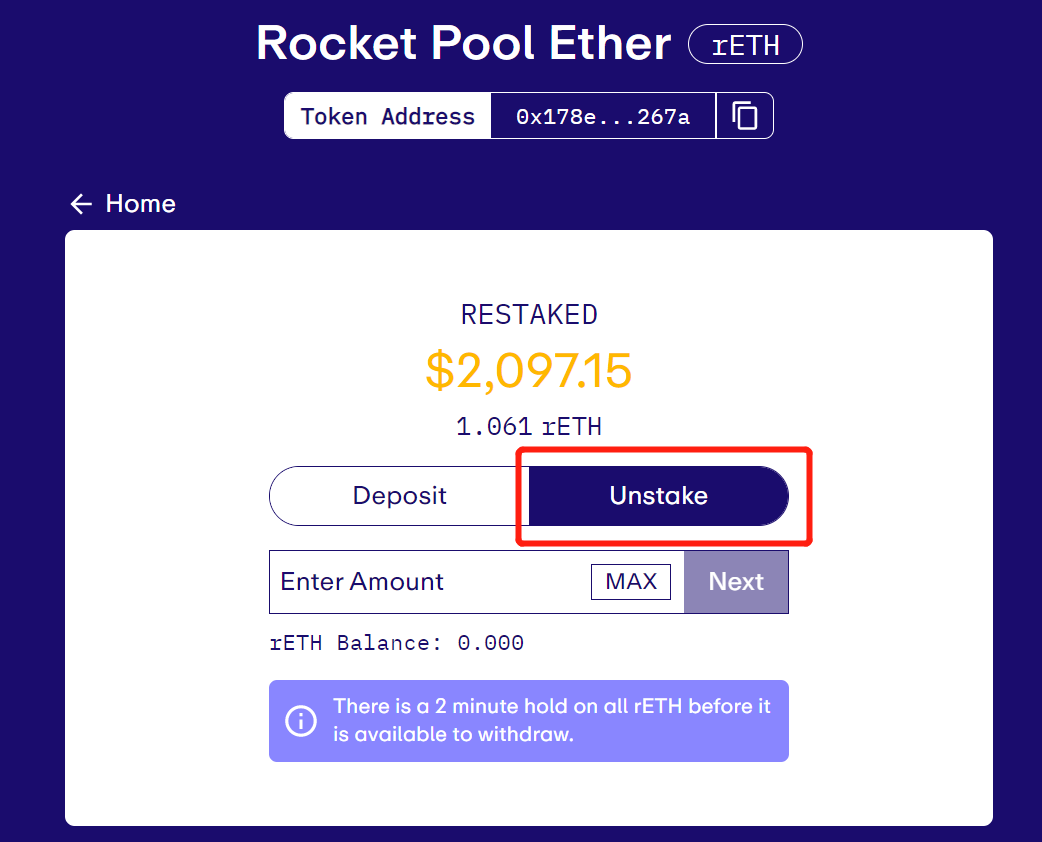
Task: Click the 2 minute hold notice text
Action: pos(551,720)
